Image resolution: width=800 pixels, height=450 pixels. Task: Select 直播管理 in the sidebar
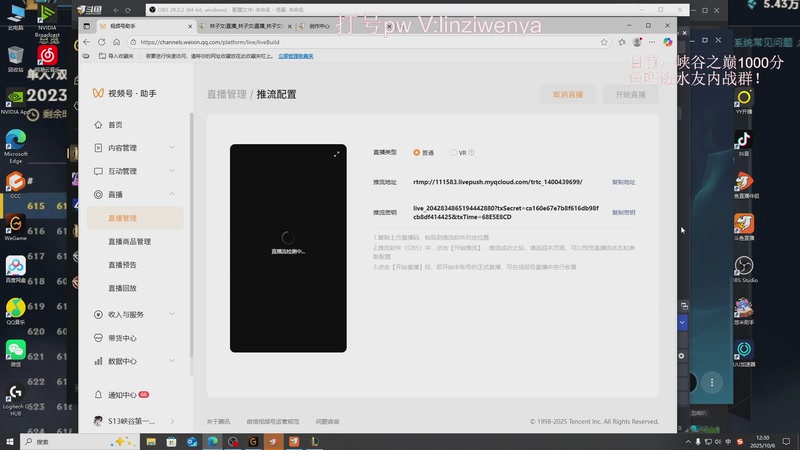coord(135,218)
